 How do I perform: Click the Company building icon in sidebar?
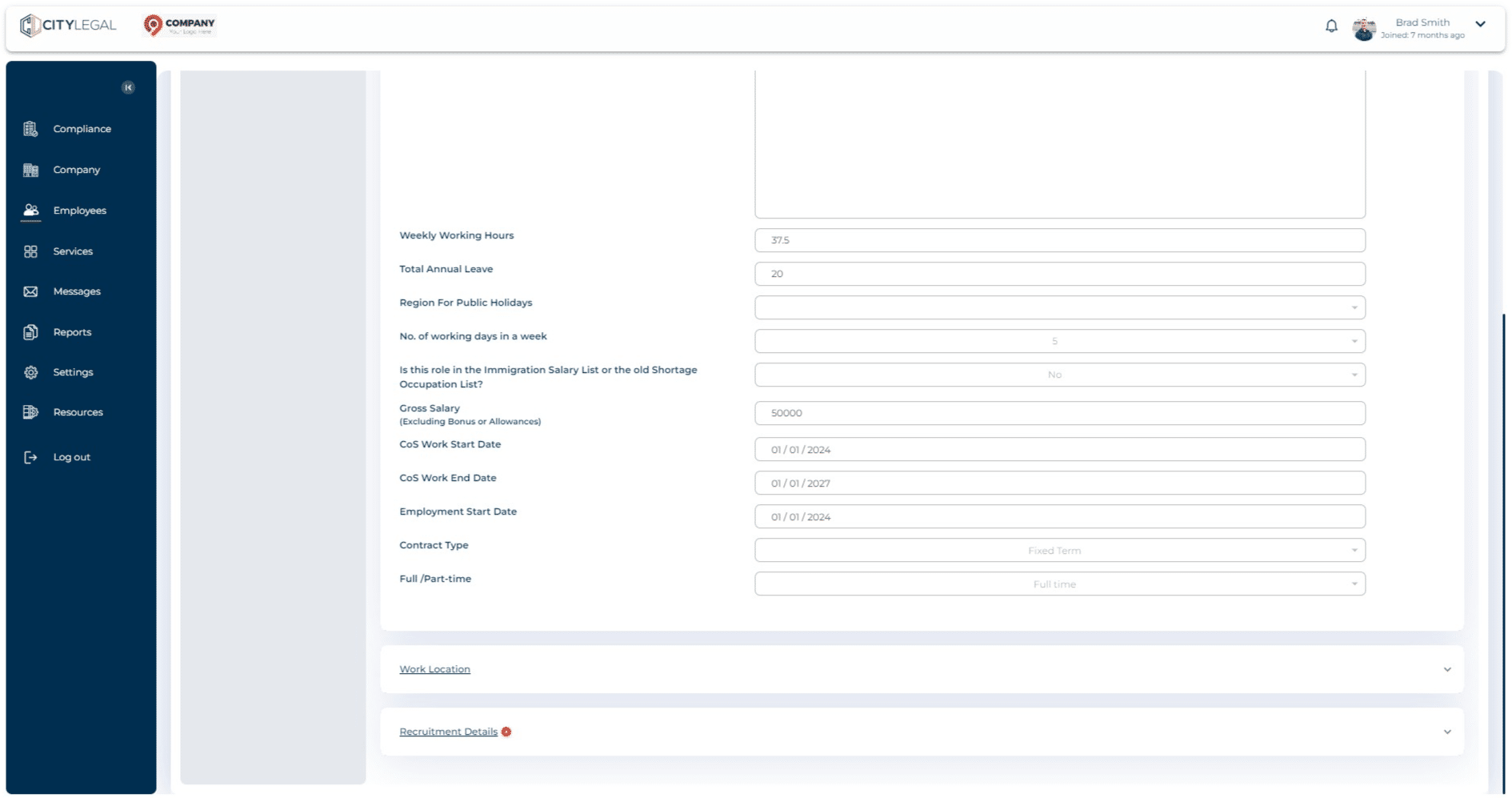(30, 170)
